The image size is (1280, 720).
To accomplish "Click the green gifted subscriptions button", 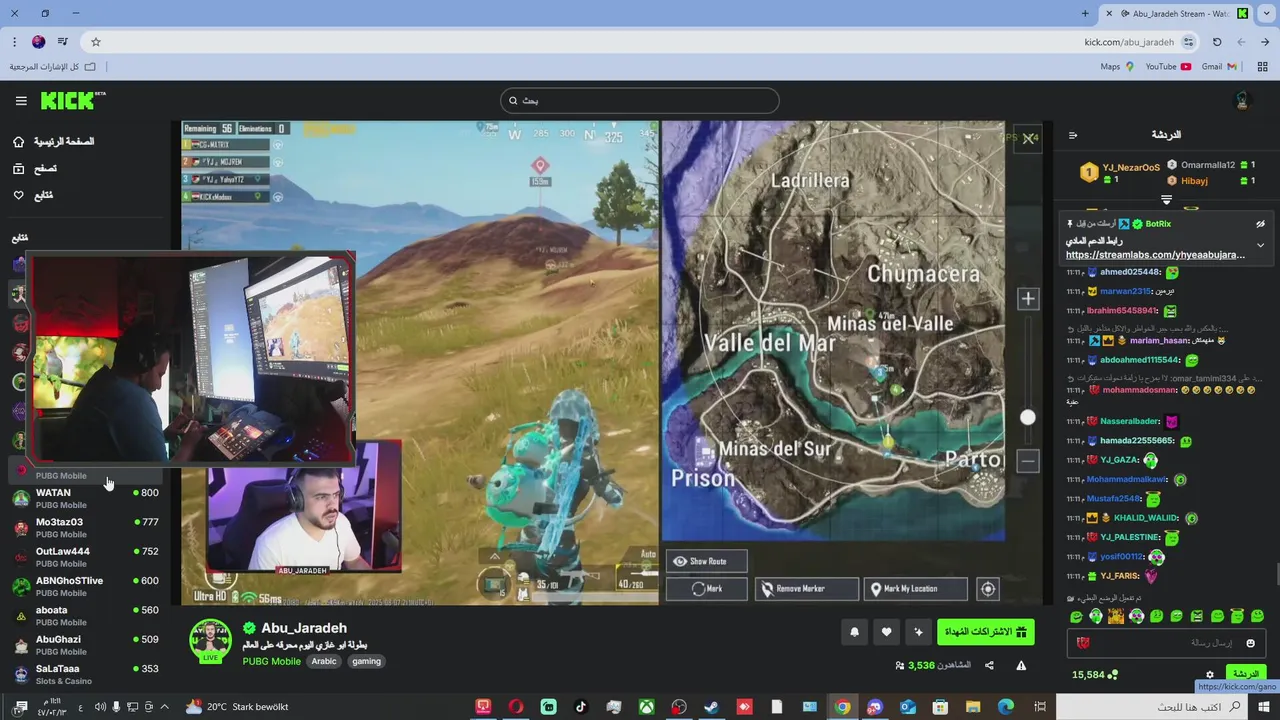I will pos(986,632).
